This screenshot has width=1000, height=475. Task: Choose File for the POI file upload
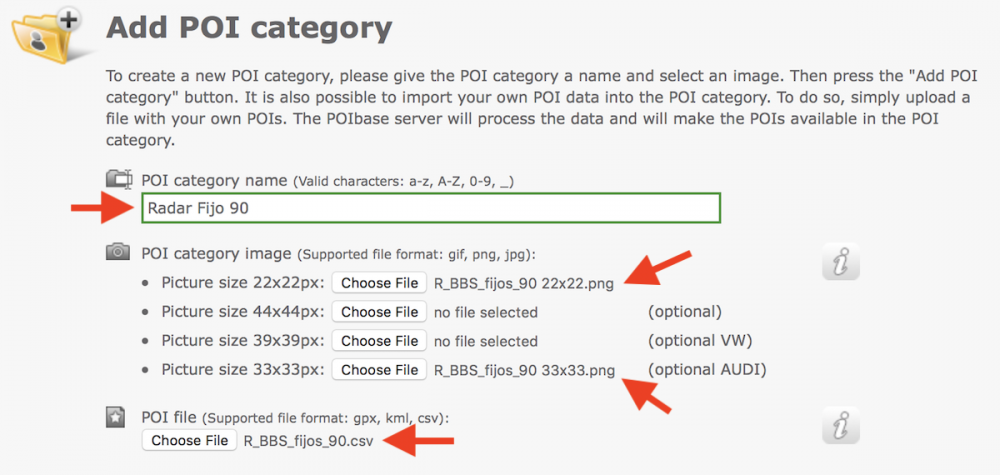coord(189,441)
